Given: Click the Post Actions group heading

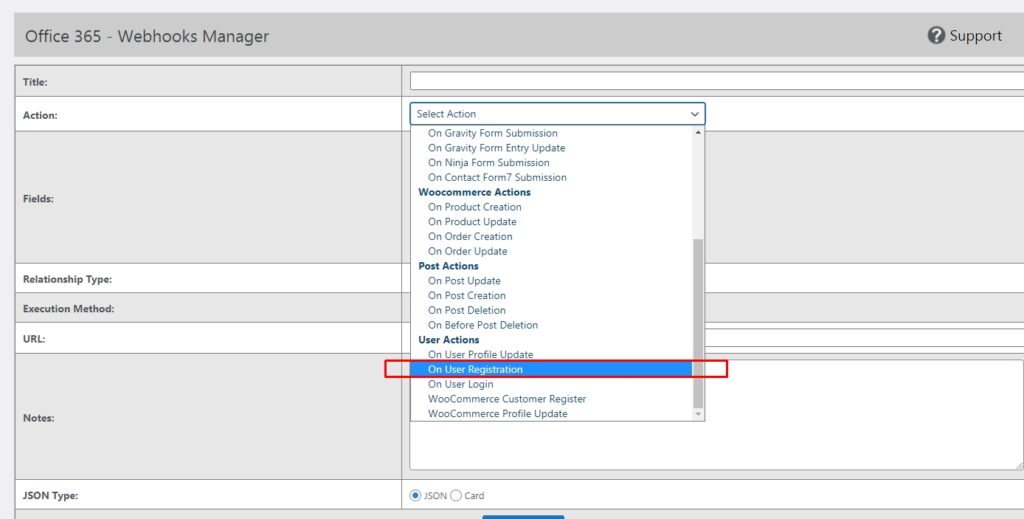Looking at the screenshot, I should [448, 266].
